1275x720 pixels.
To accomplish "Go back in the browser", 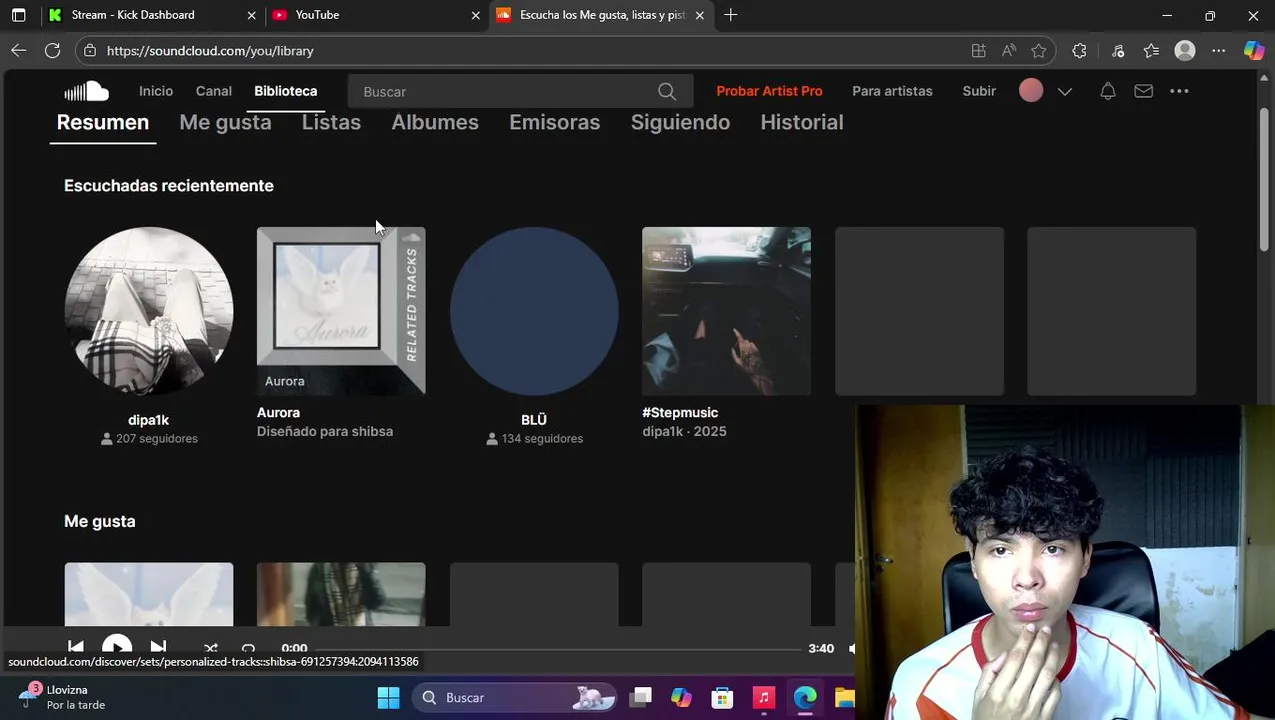I will [x=19, y=50].
